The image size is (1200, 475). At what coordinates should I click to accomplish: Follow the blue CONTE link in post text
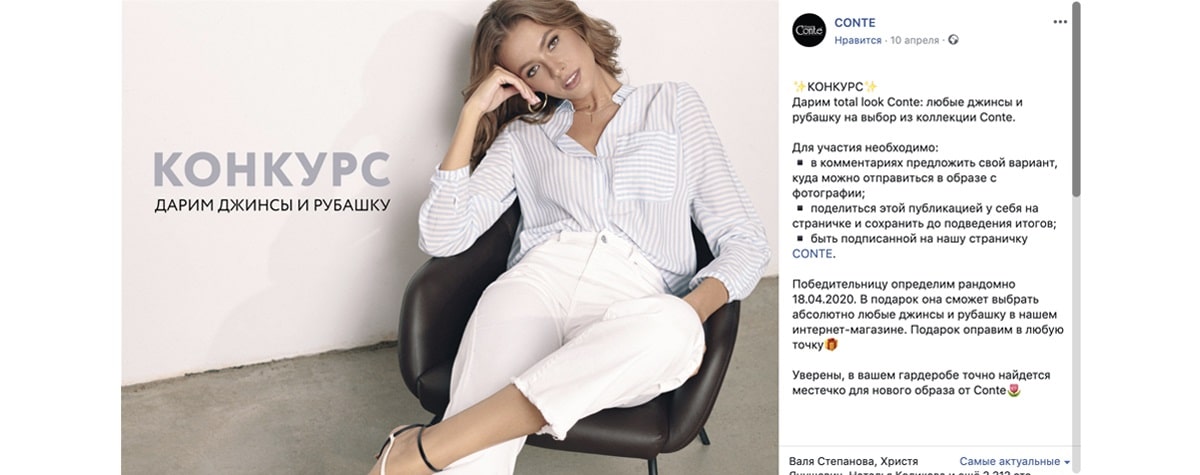point(811,254)
